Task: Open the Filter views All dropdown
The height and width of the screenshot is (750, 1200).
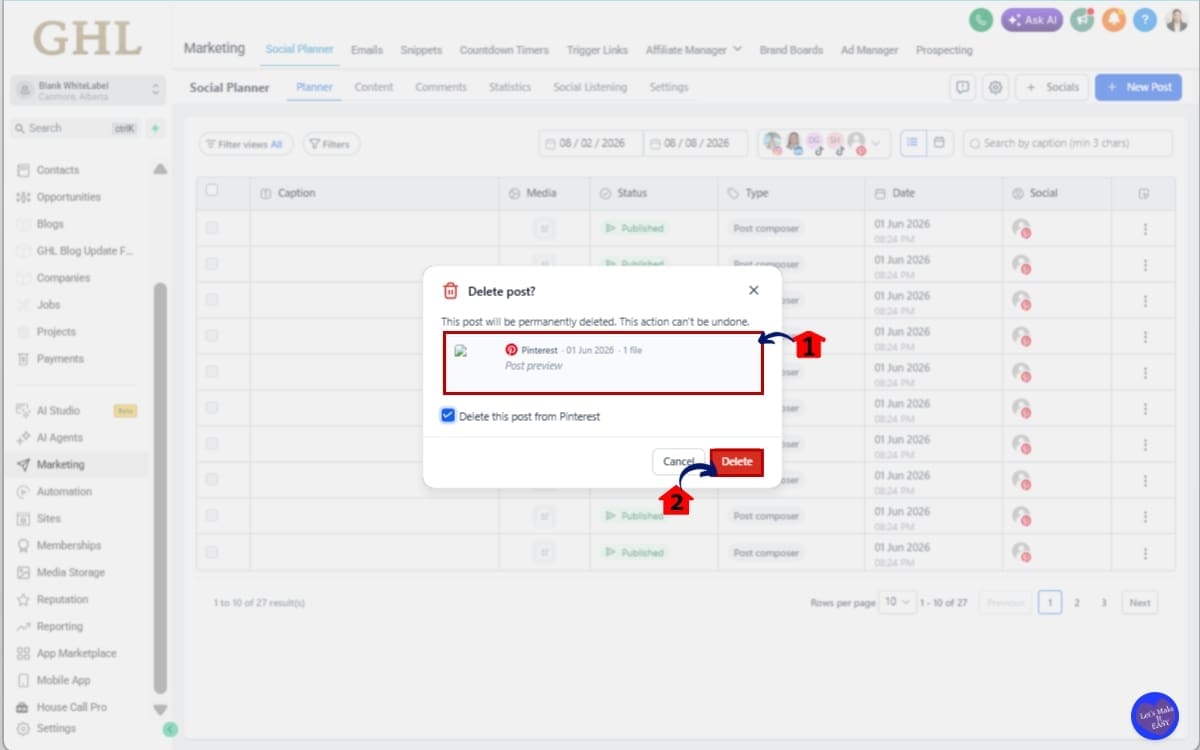Action: (x=245, y=144)
